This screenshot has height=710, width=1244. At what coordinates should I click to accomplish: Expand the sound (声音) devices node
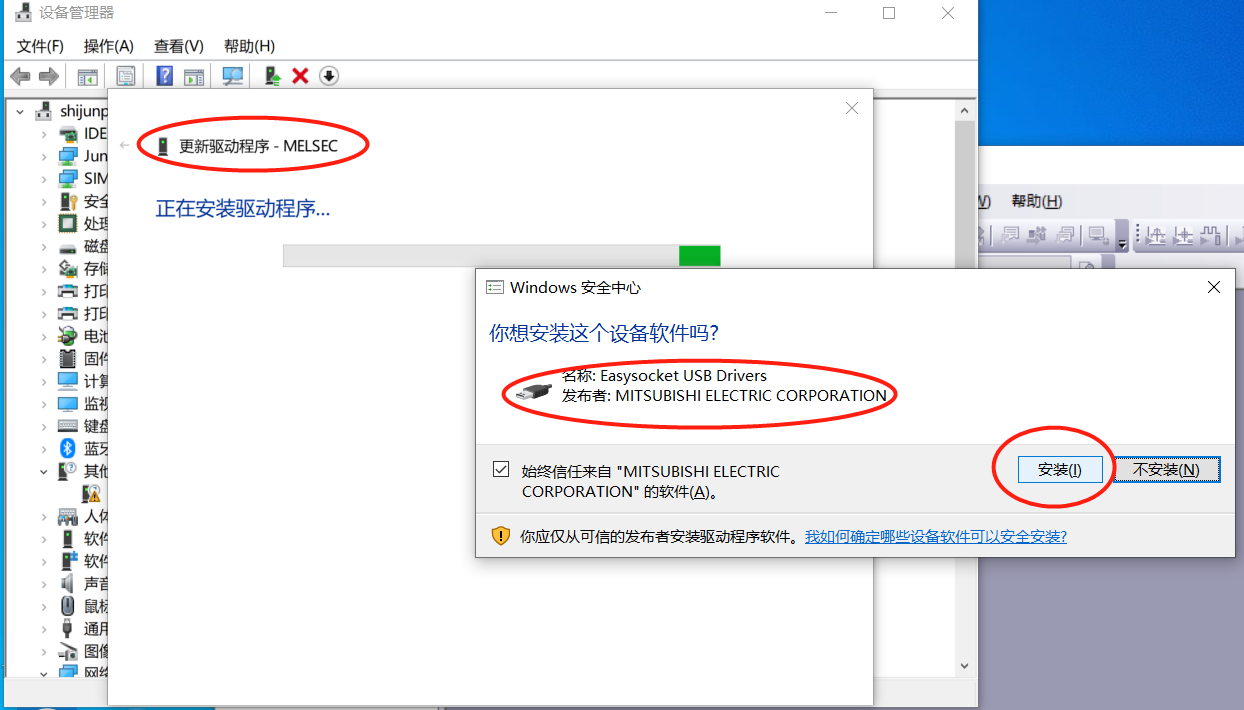pyautogui.click(x=44, y=584)
